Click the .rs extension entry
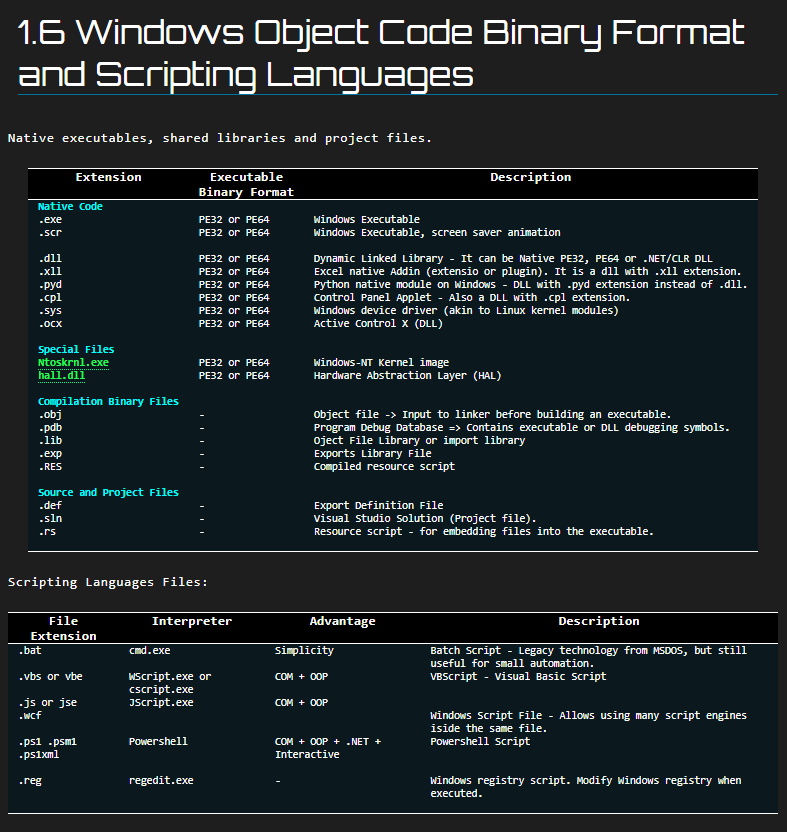Screen dimensions: 787x832 [47, 532]
